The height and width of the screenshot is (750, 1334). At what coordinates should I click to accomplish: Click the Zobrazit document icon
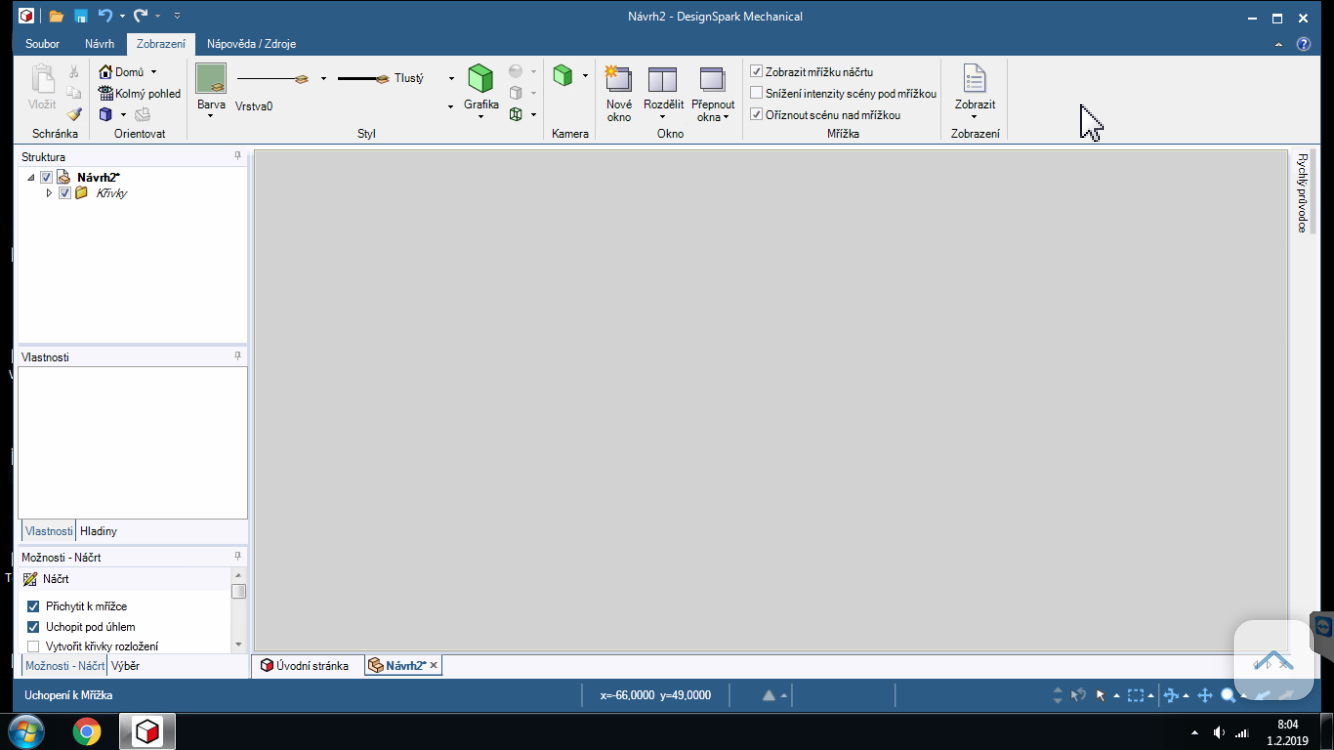tap(974, 78)
